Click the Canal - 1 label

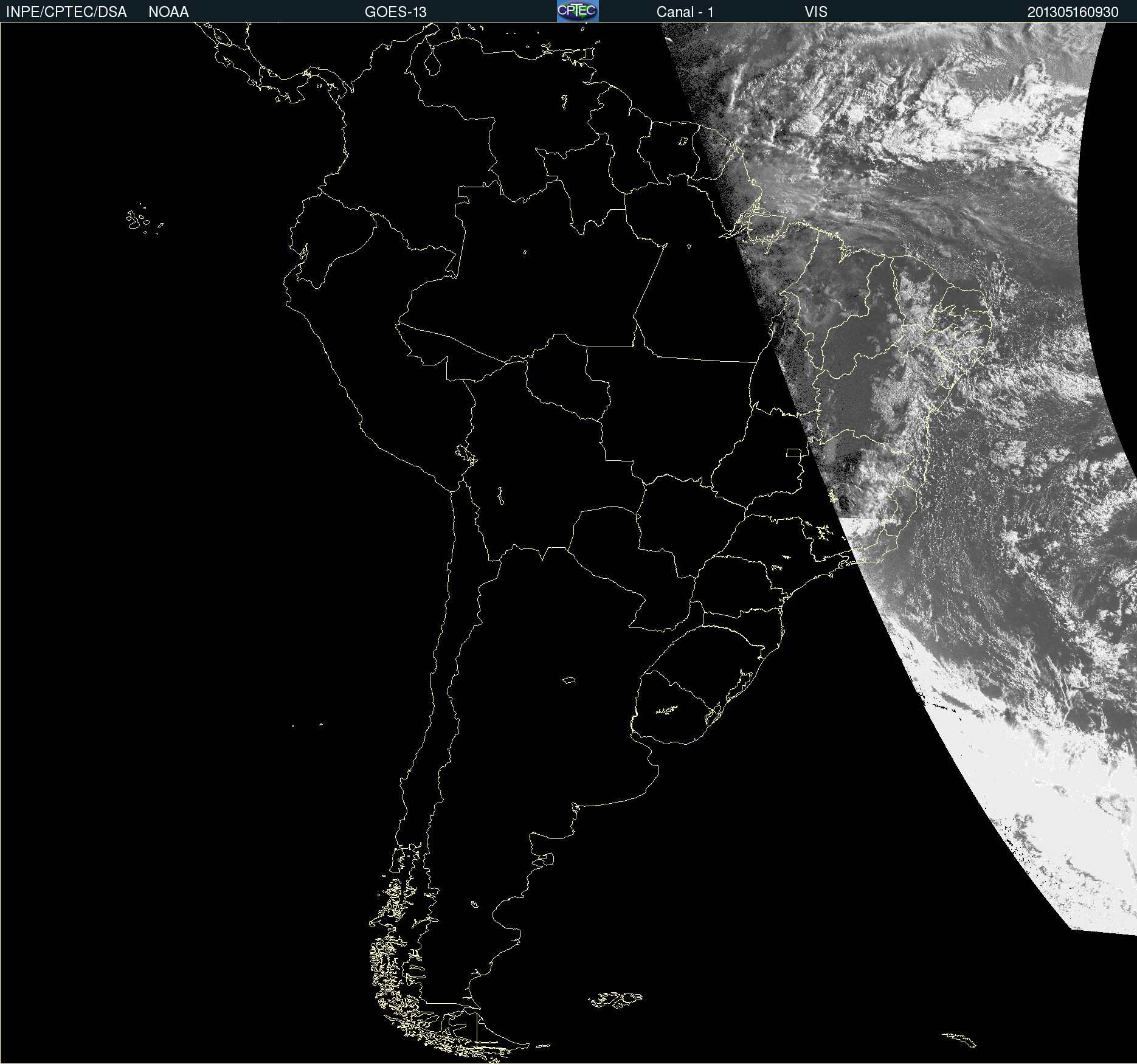coord(685,12)
